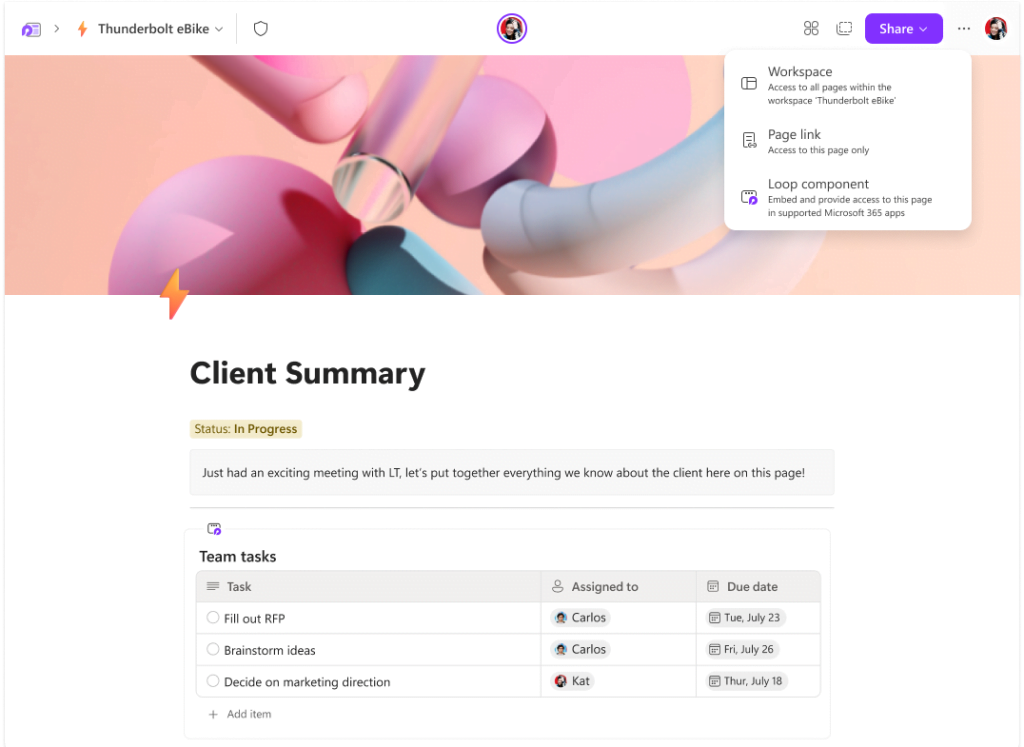1024x747 pixels.
Task: Click the copy as Loop component icon
Action: 844,29
